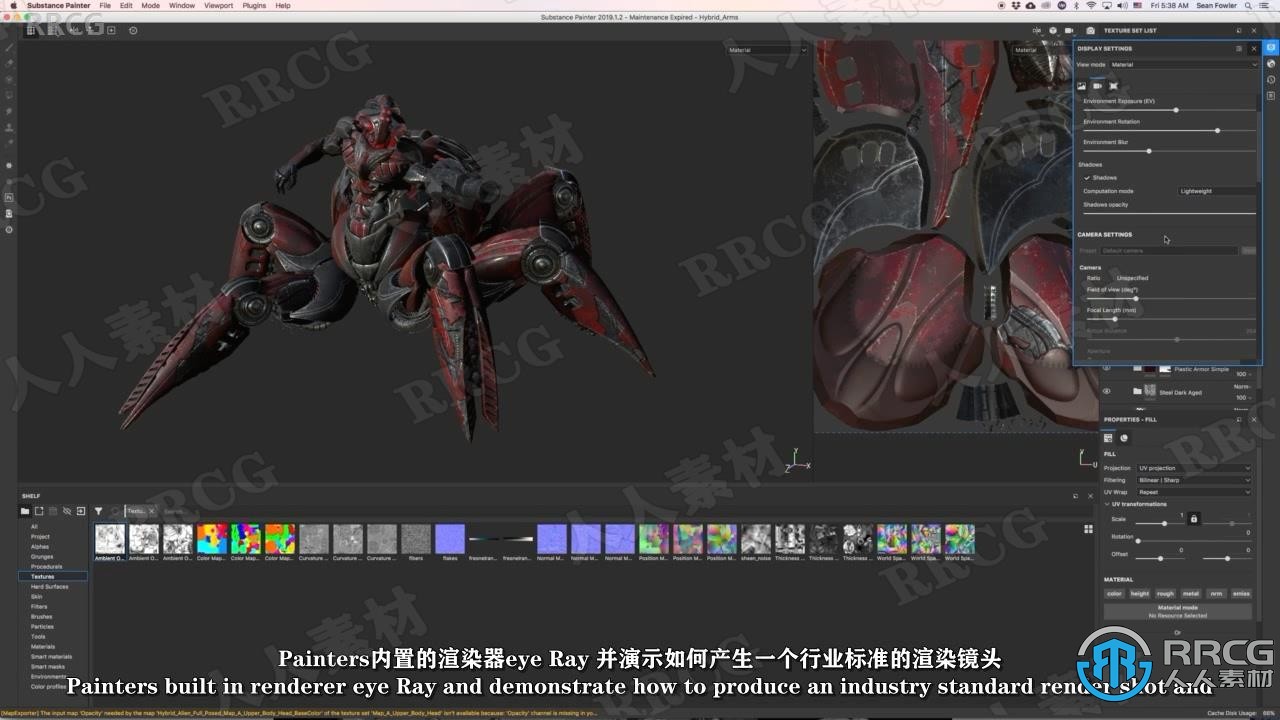This screenshot has width=1280, height=720.
Task: Select the Clone stamp tool in left toolbar
Action: [9, 128]
